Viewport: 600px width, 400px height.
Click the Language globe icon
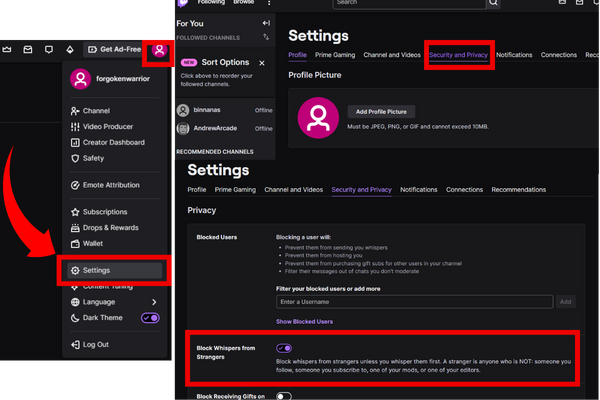point(75,302)
